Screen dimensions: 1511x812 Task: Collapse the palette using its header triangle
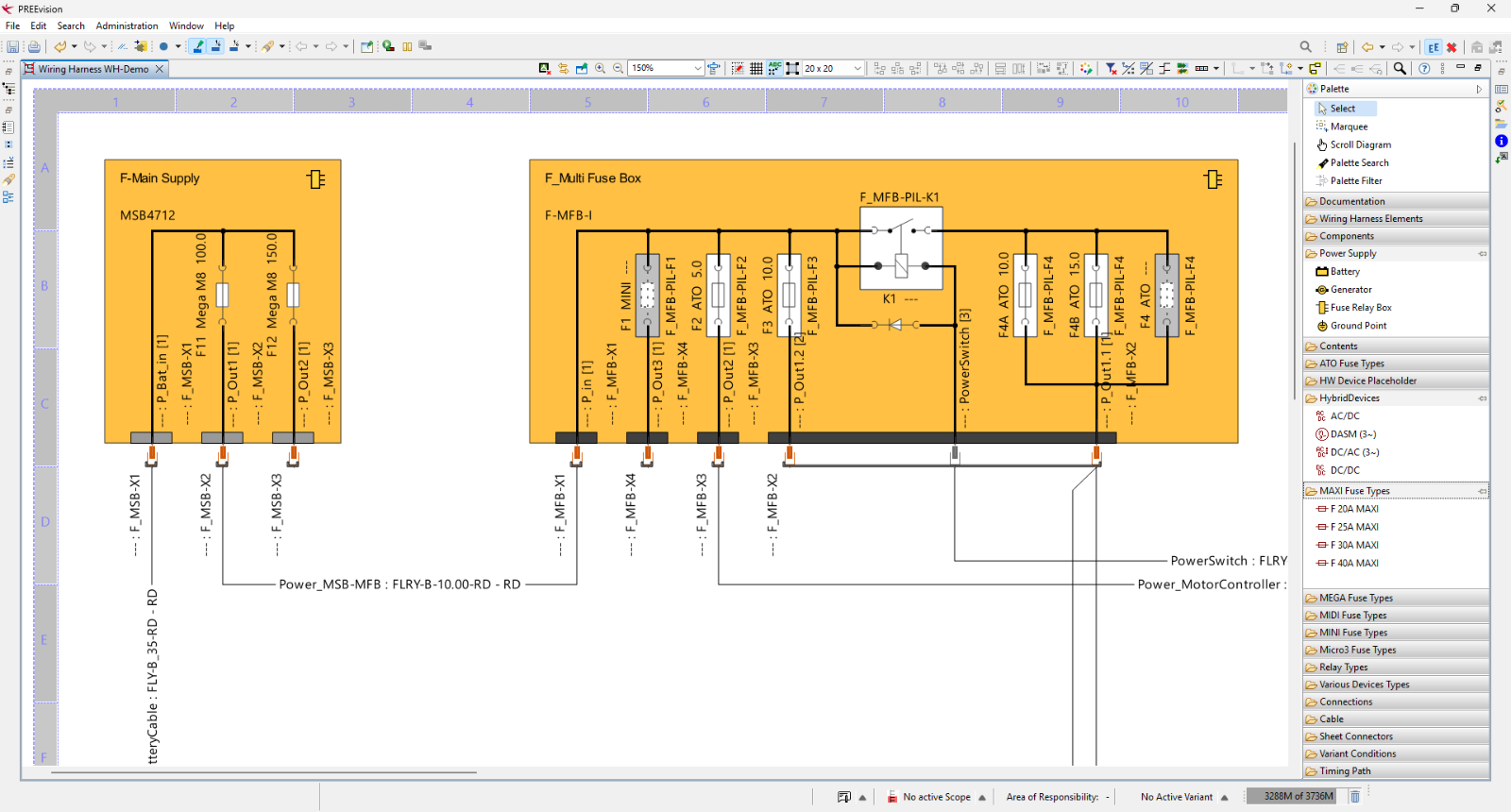[1479, 89]
